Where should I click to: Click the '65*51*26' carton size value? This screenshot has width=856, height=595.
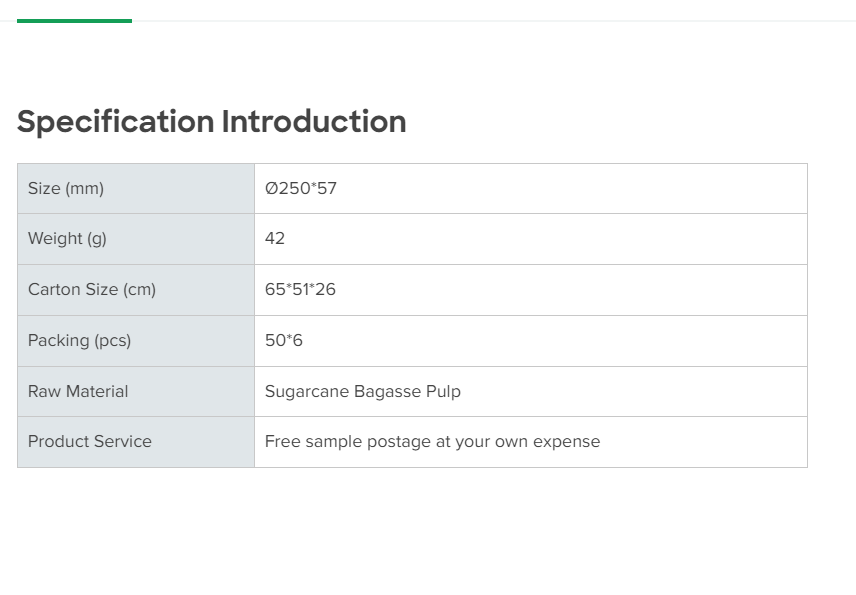[300, 290]
